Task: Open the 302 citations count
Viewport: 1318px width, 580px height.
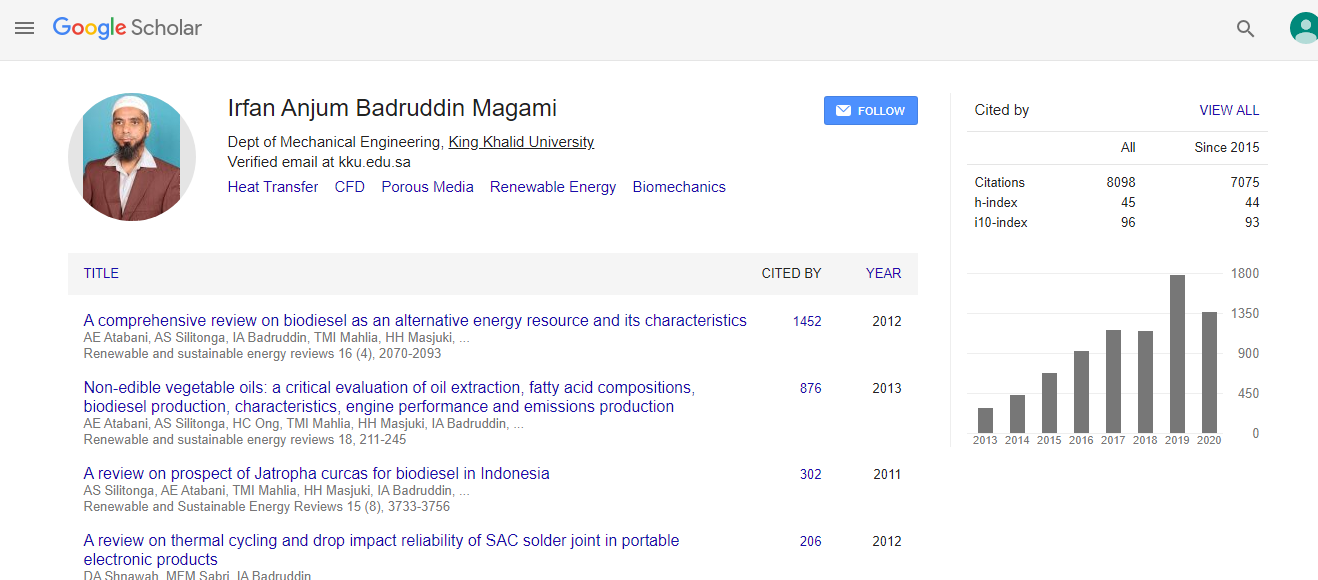Action: [x=811, y=474]
